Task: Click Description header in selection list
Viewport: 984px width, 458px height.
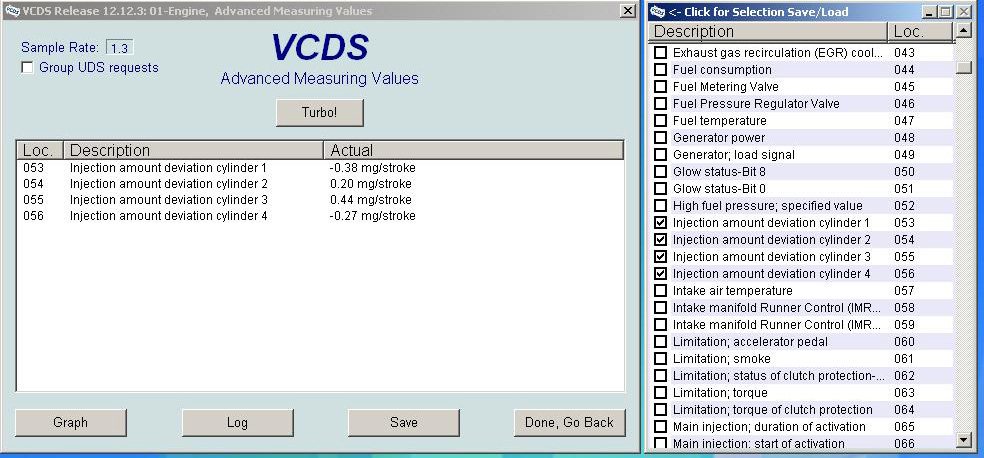Action: pyautogui.click(x=769, y=31)
